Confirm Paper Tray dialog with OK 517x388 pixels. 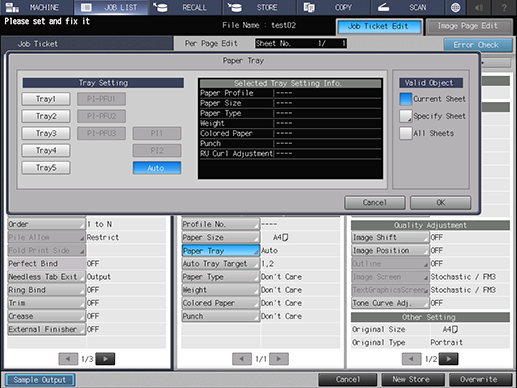[x=441, y=203]
